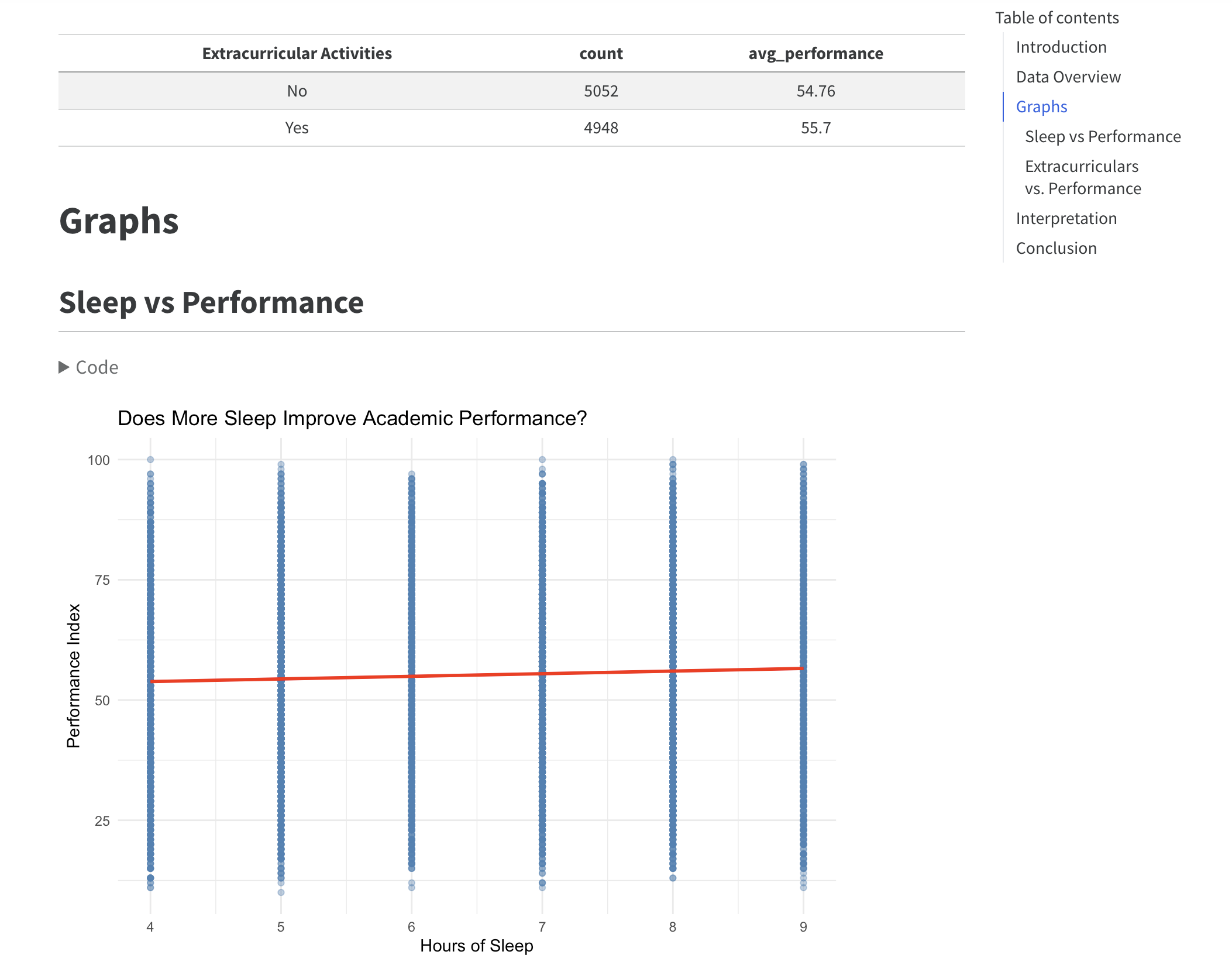Viewport: 1232px width, 979px height.
Task: Jump to Sleep vs Performance subsection link
Action: 1102,136
